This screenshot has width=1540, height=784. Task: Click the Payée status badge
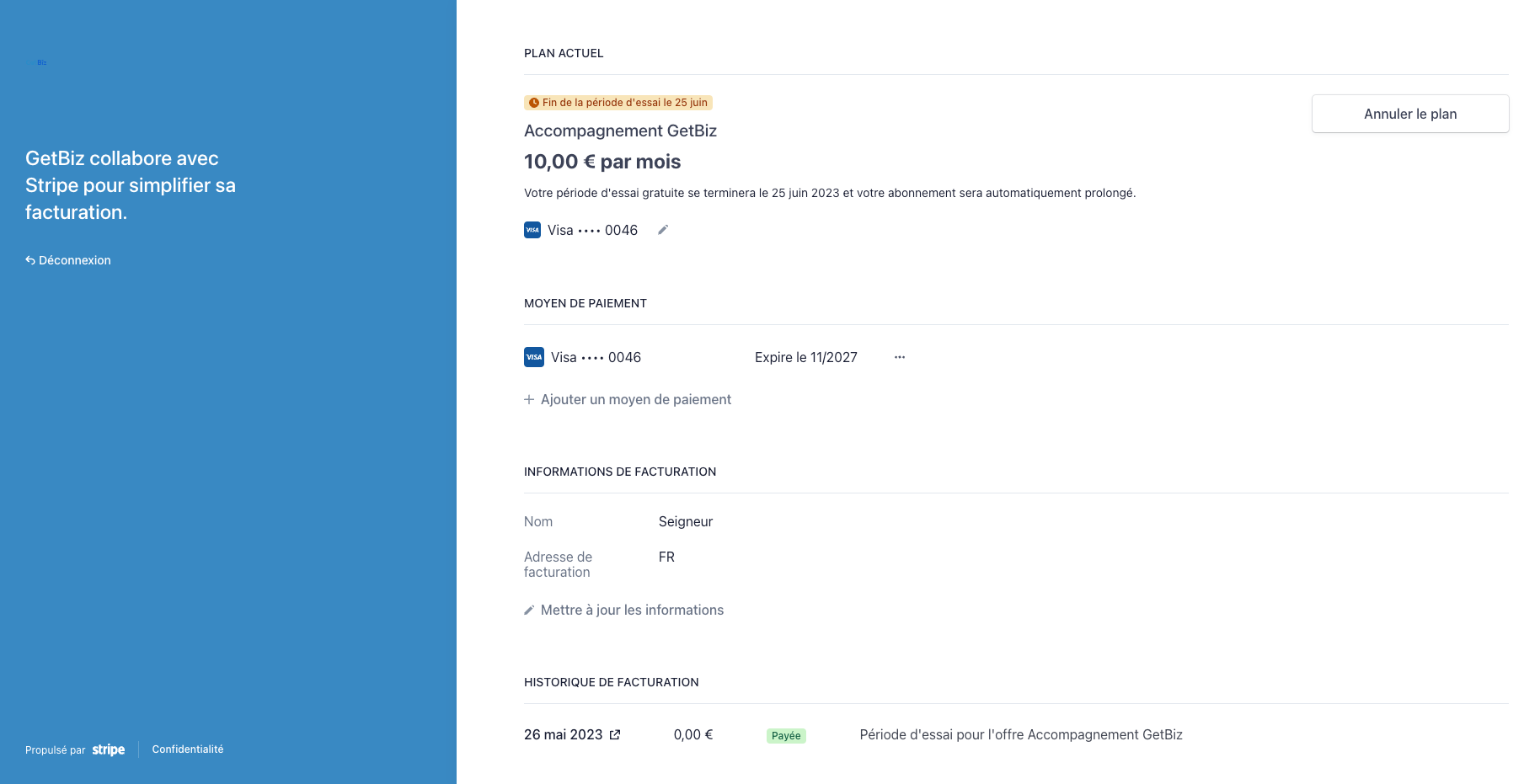pos(786,736)
